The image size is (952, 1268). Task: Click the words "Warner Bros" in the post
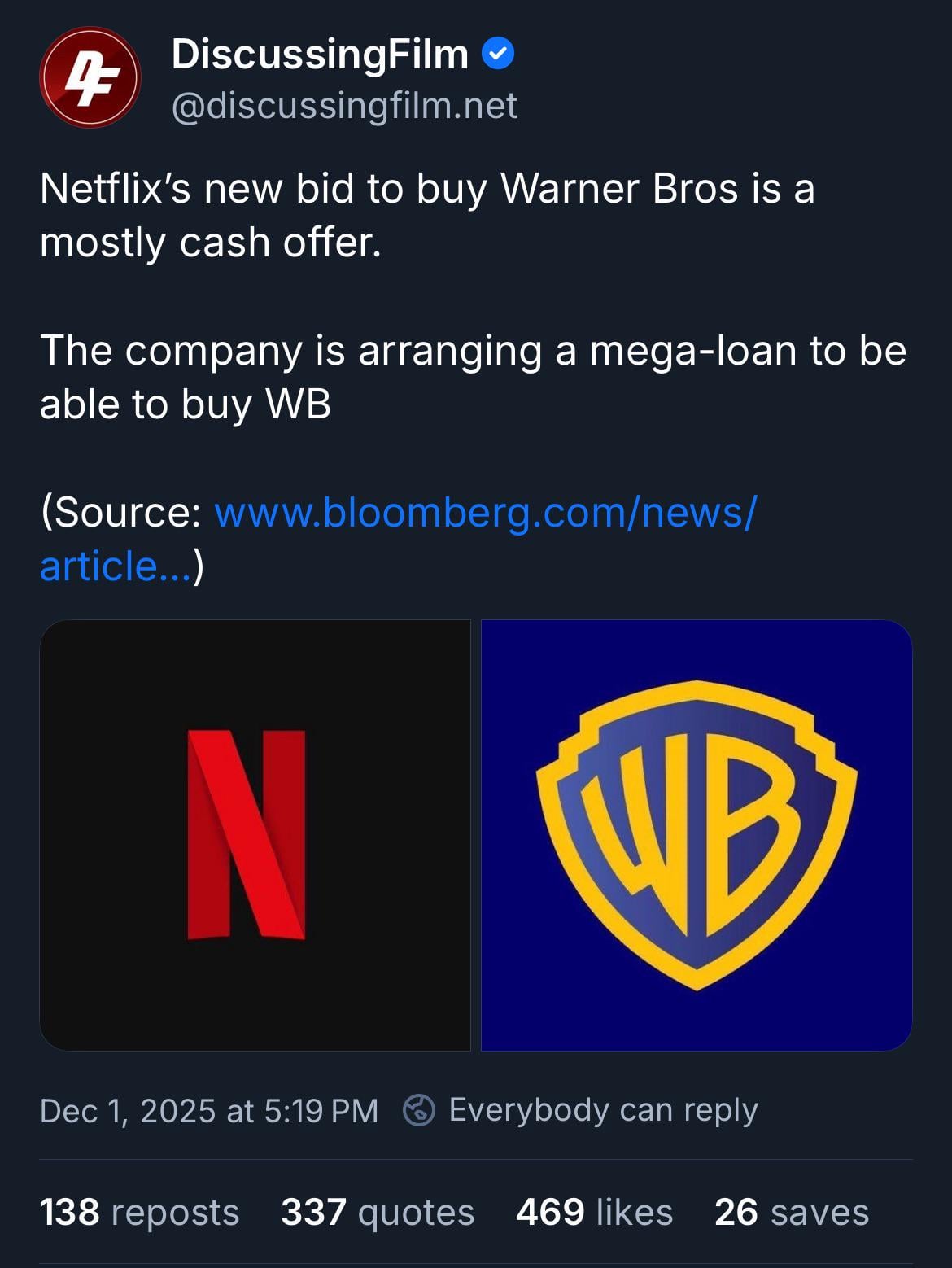point(619,189)
